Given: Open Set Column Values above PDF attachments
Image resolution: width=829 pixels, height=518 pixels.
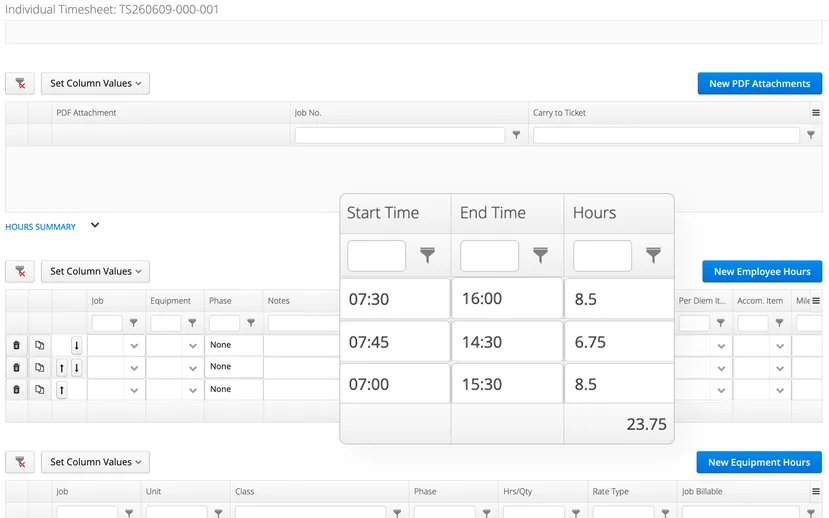Looking at the screenshot, I should coord(95,84).
